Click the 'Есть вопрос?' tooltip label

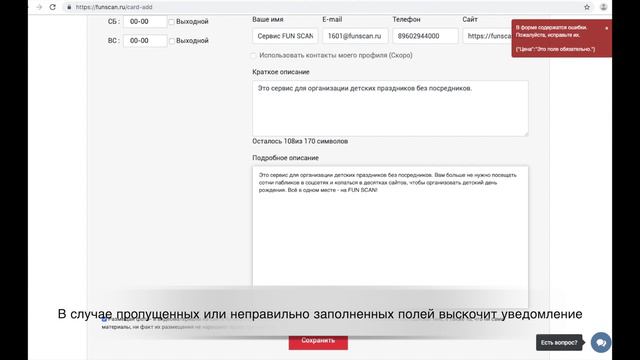pos(559,342)
